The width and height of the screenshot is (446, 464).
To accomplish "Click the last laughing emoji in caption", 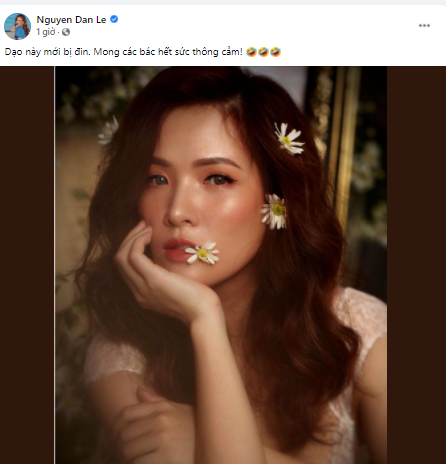I will click(x=275, y=52).
